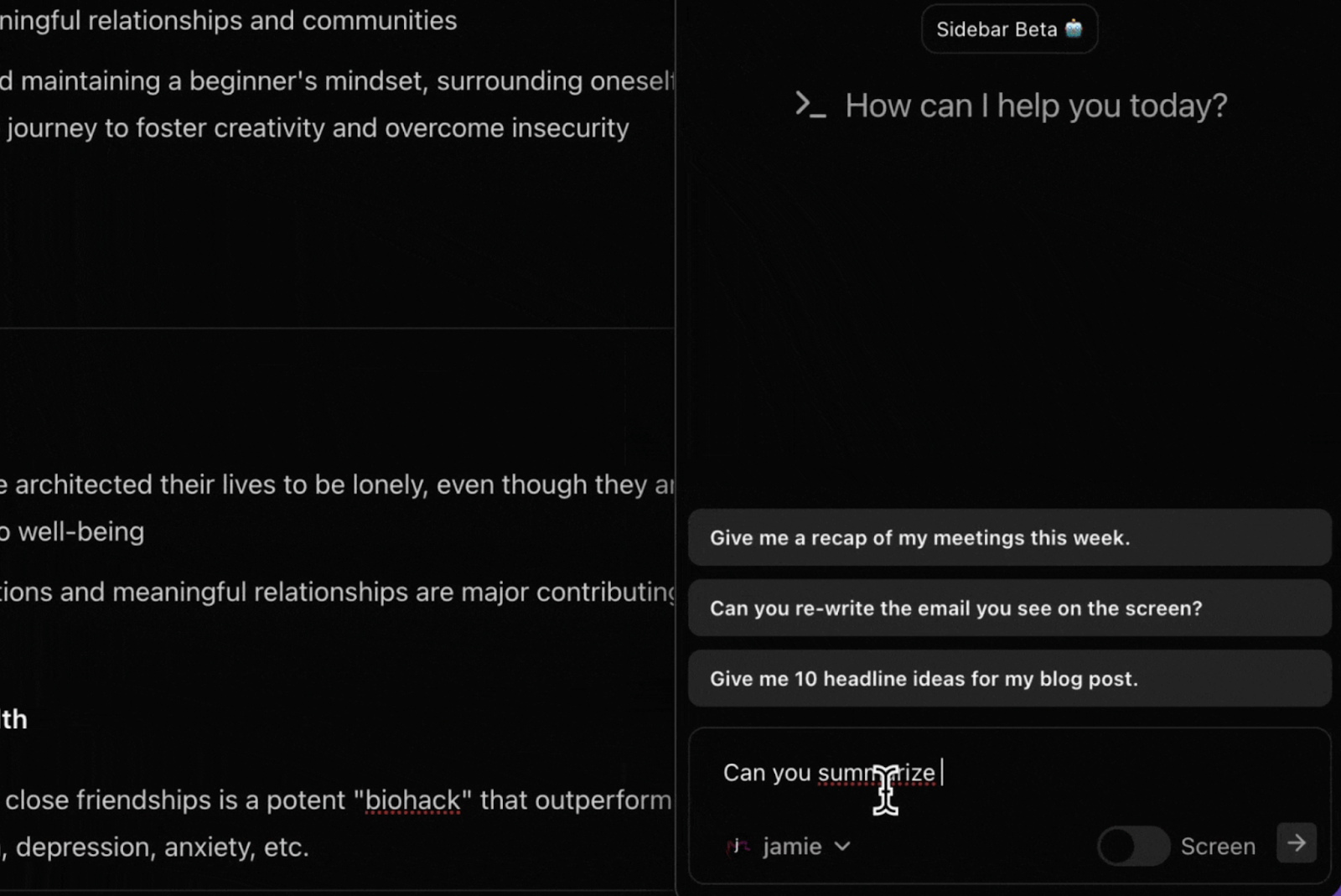
Task: Choose the re-write email suggestion
Action: (1009, 608)
